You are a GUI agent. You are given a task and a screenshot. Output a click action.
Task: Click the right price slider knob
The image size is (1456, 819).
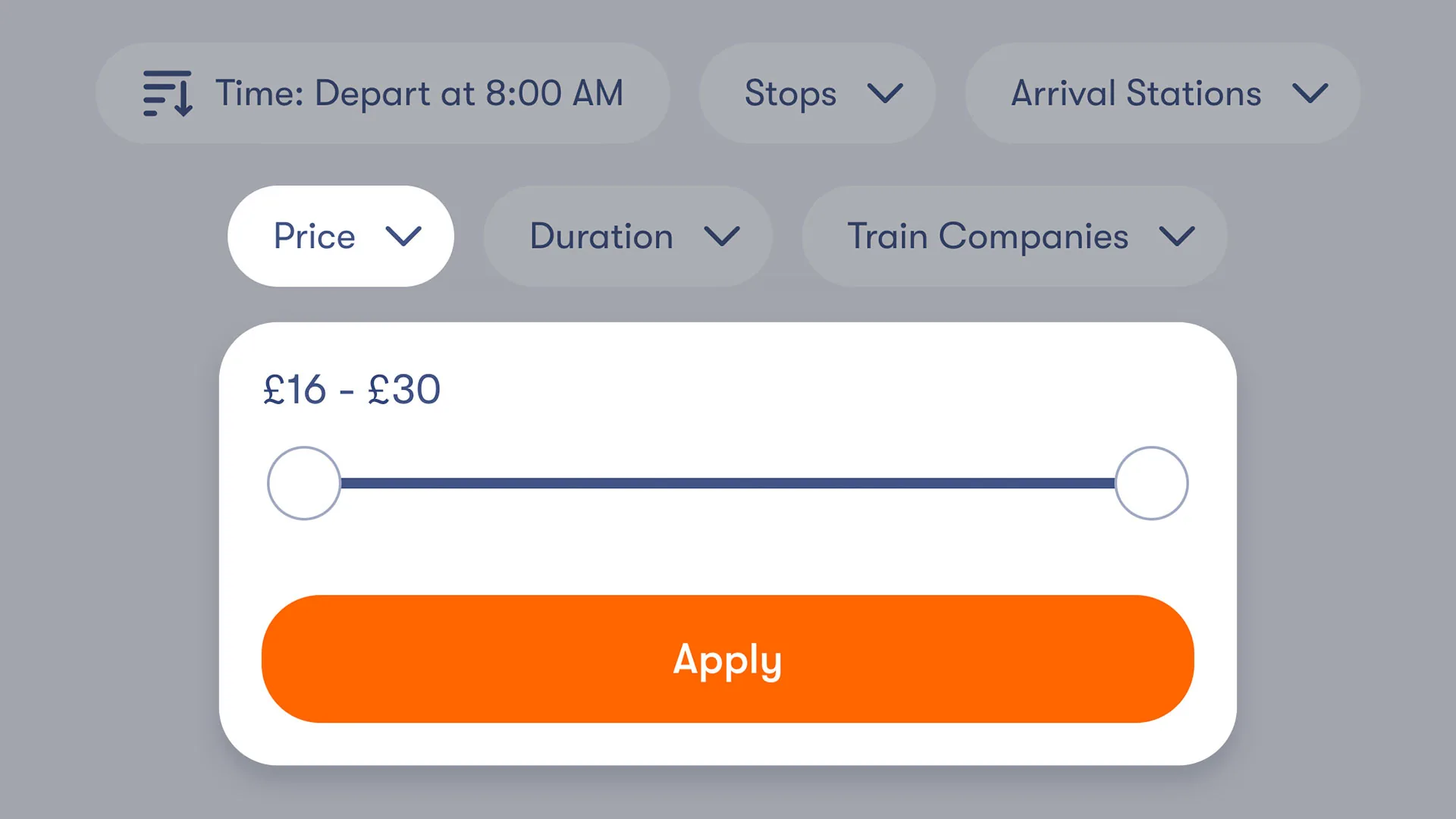point(1151,482)
